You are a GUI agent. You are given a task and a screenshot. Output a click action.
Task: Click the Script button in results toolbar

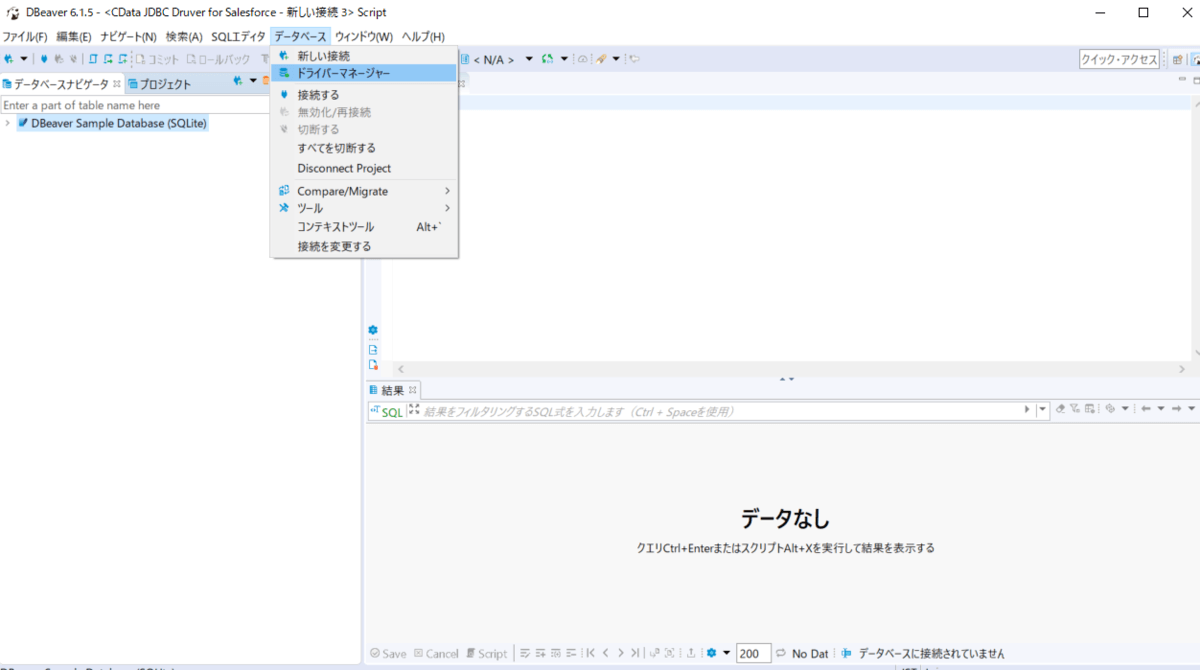pos(487,653)
